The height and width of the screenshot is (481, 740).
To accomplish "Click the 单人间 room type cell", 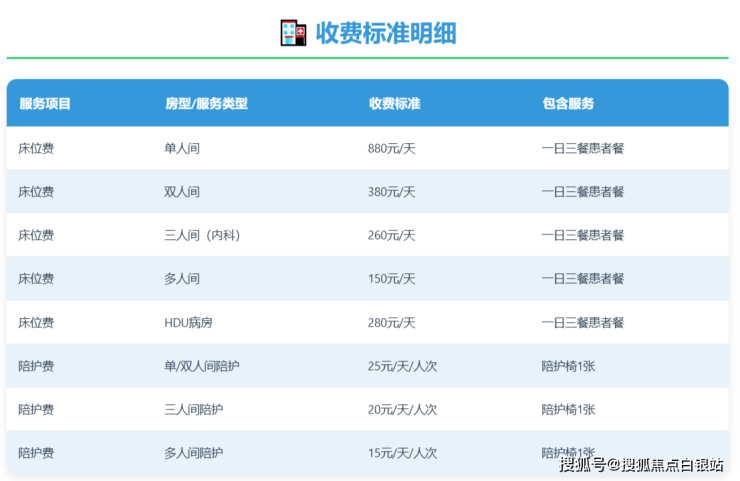I will tap(182, 148).
